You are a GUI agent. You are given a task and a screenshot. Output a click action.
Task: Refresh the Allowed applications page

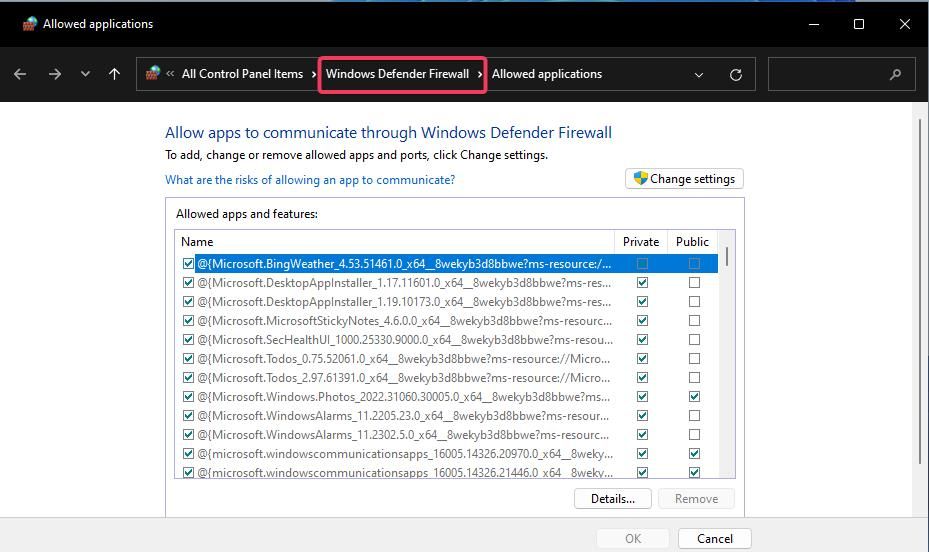point(736,74)
